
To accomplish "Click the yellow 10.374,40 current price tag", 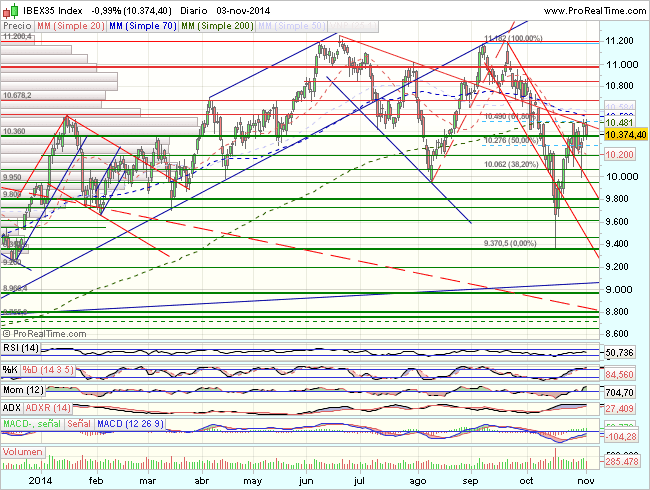I will (x=626, y=134).
